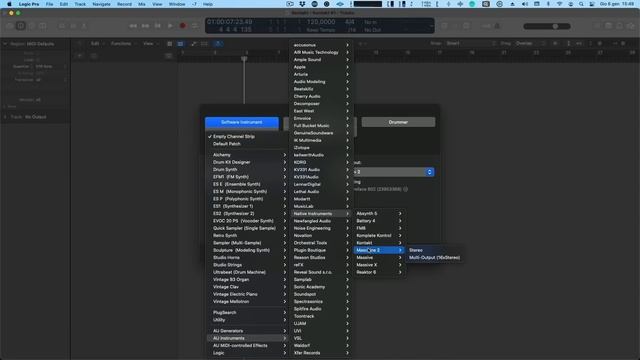The height and width of the screenshot is (360, 640).
Task: Open the Xfer Records vendor submenu
Action: pyautogui.click(x=320, y=353)
